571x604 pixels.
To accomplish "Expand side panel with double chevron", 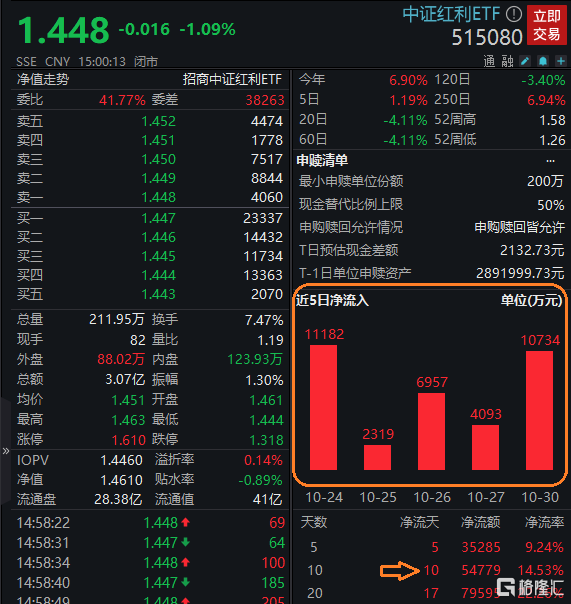I will tap(5, 451).
